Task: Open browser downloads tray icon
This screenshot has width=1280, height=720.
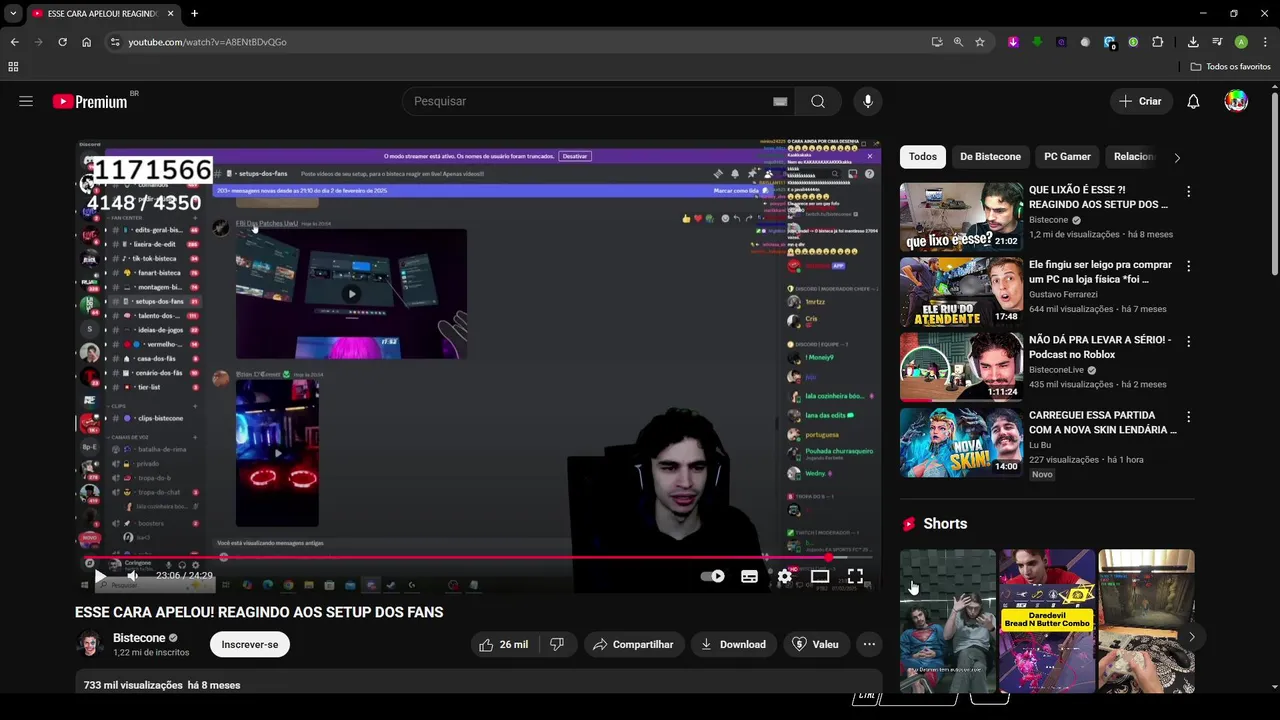Action: coord(1193,42)
